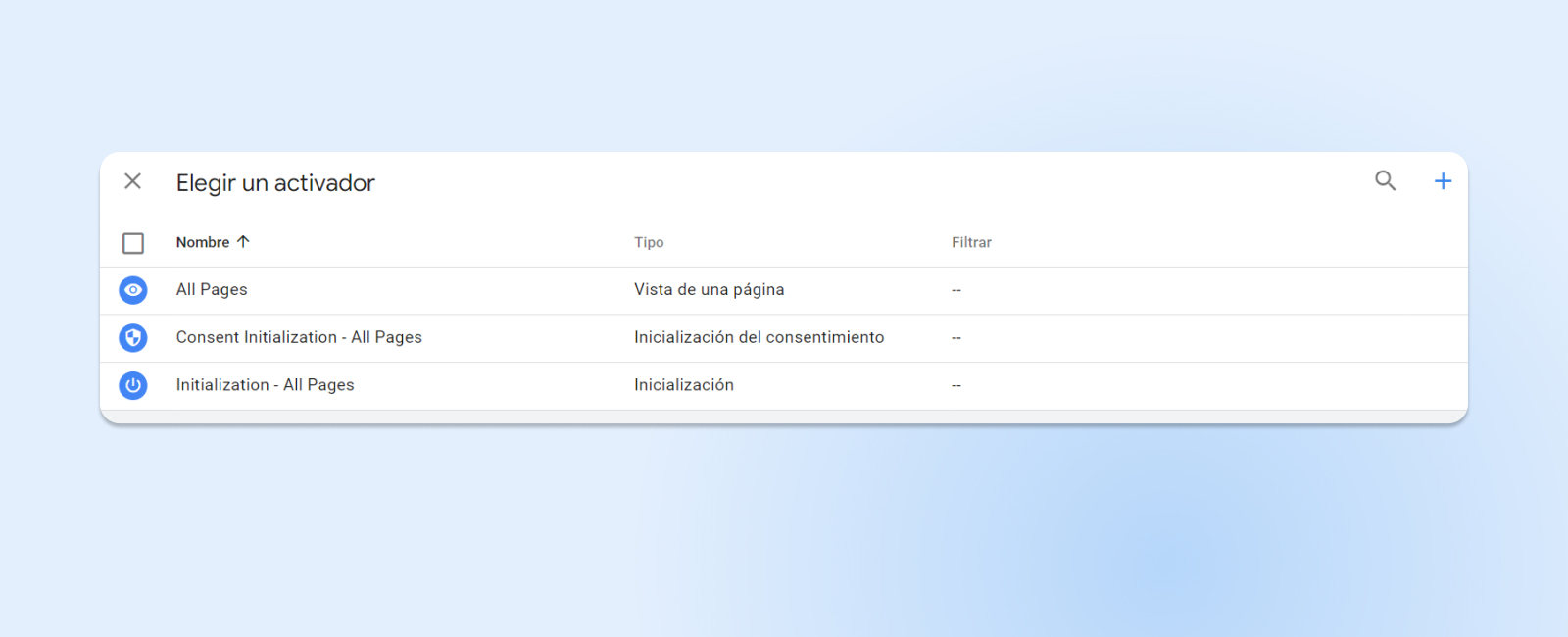Click filter dash in All Pages row
Viewport: 1568px width, 637px height.
coord(956,290)
